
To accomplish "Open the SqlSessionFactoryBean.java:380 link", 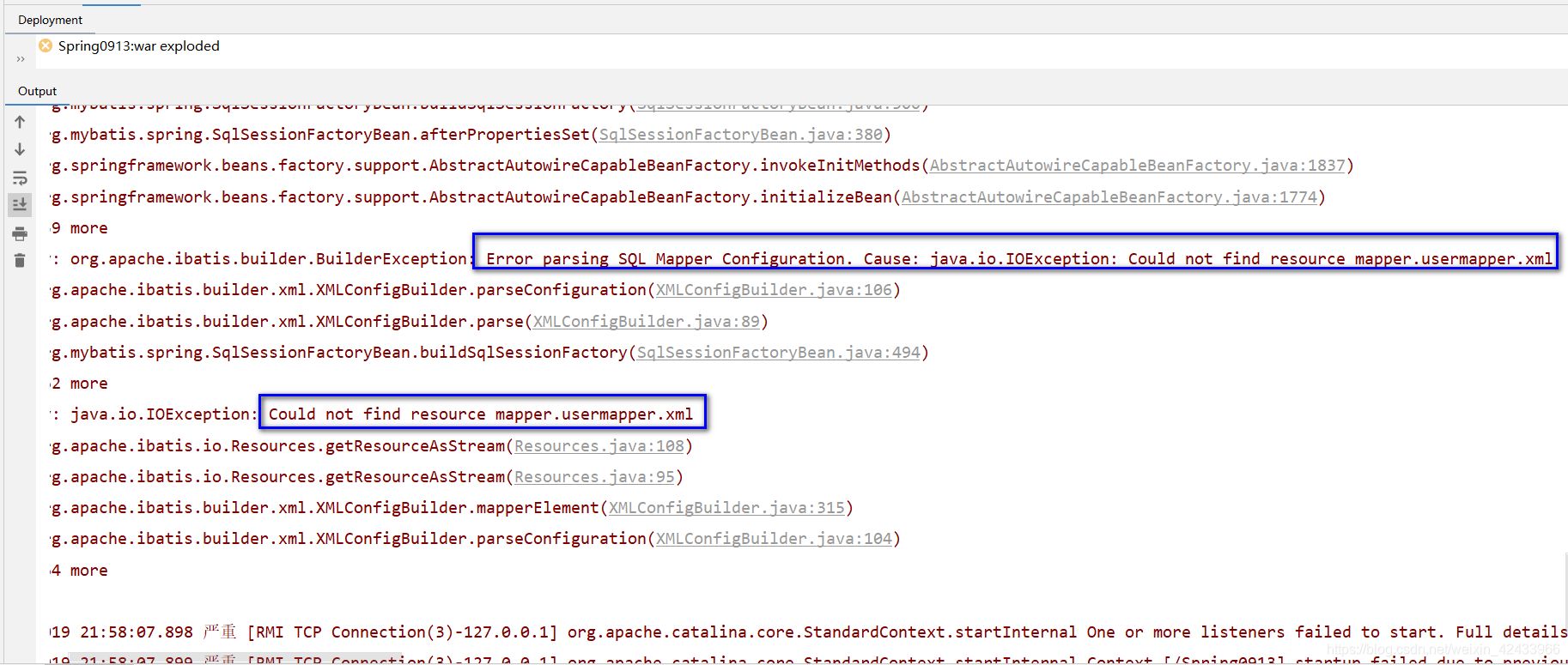I will [740, 135].
